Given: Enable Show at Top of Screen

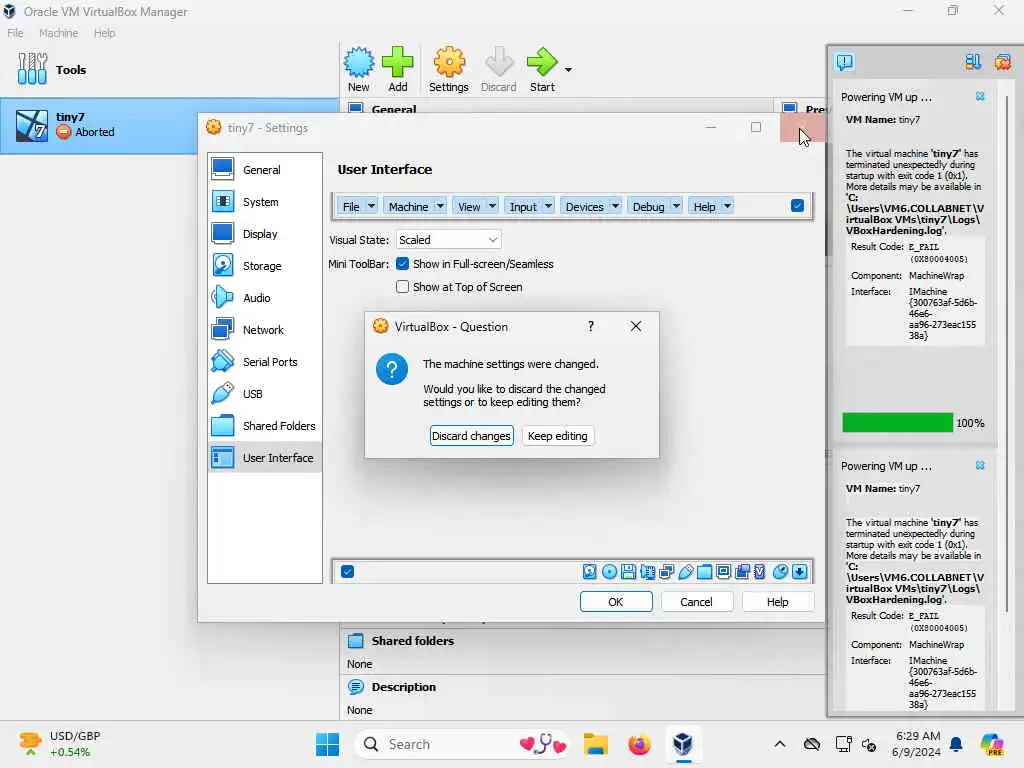Looking at the screenshot, I should (x=402, y=287).
